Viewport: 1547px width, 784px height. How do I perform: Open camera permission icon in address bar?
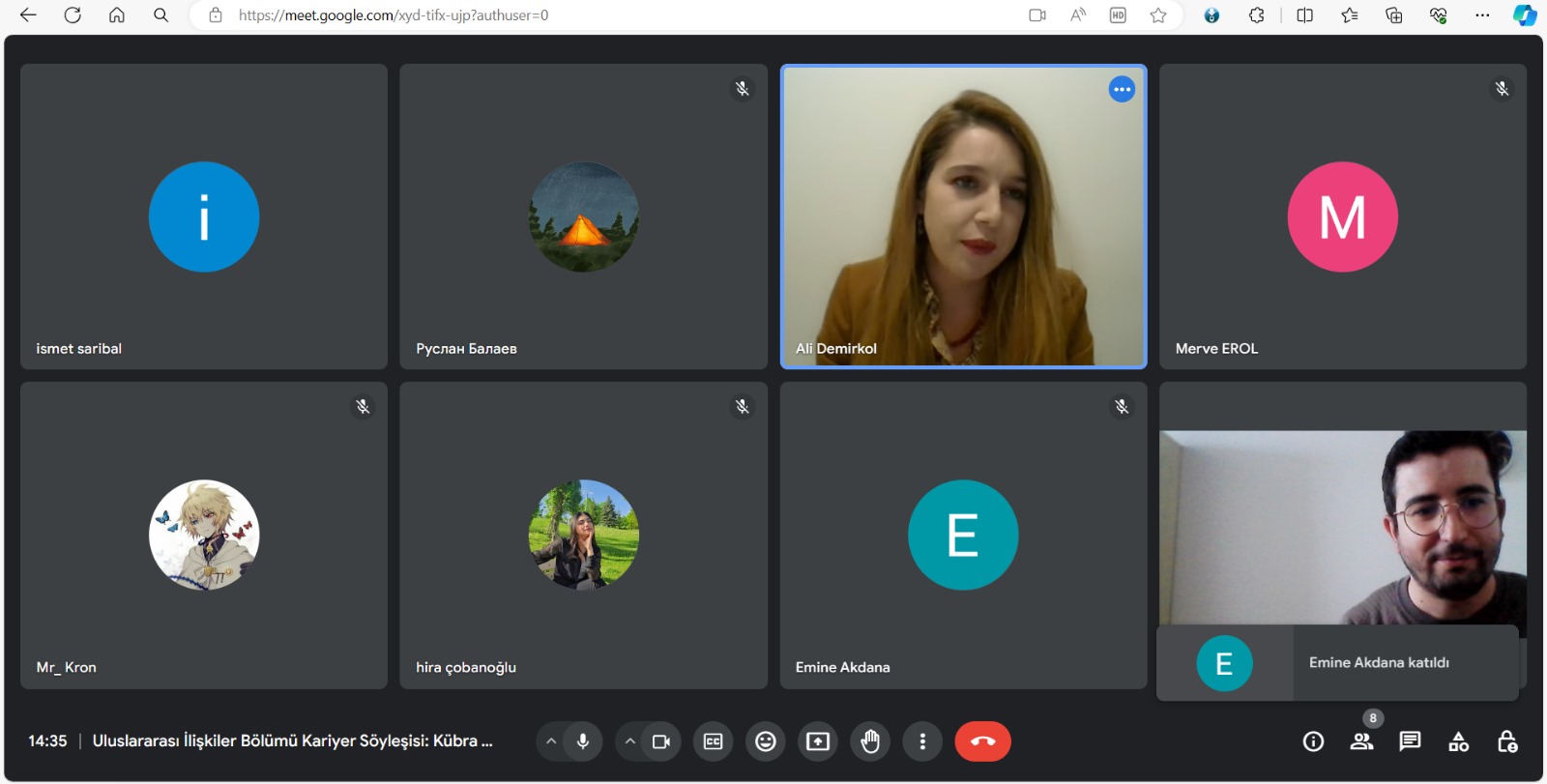pos(1037,15)
